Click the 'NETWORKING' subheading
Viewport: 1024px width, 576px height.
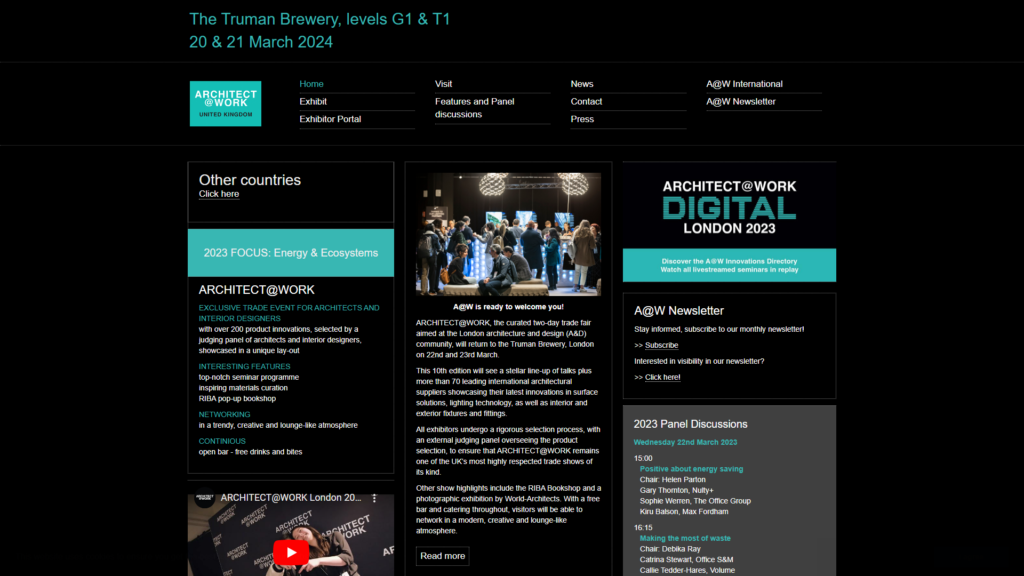224,414
